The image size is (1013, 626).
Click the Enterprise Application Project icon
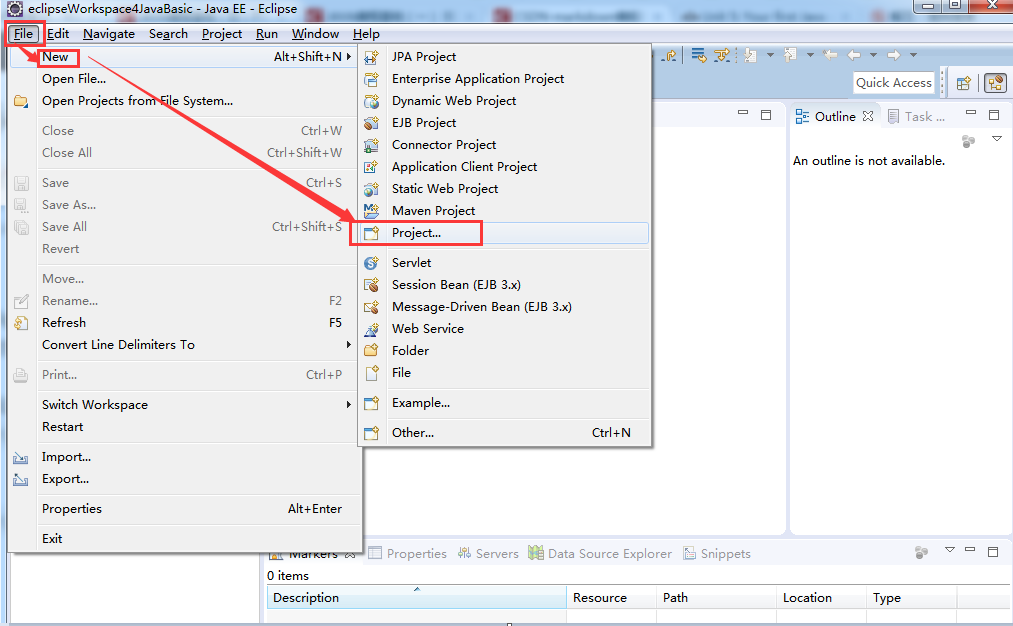pos(371,79)
